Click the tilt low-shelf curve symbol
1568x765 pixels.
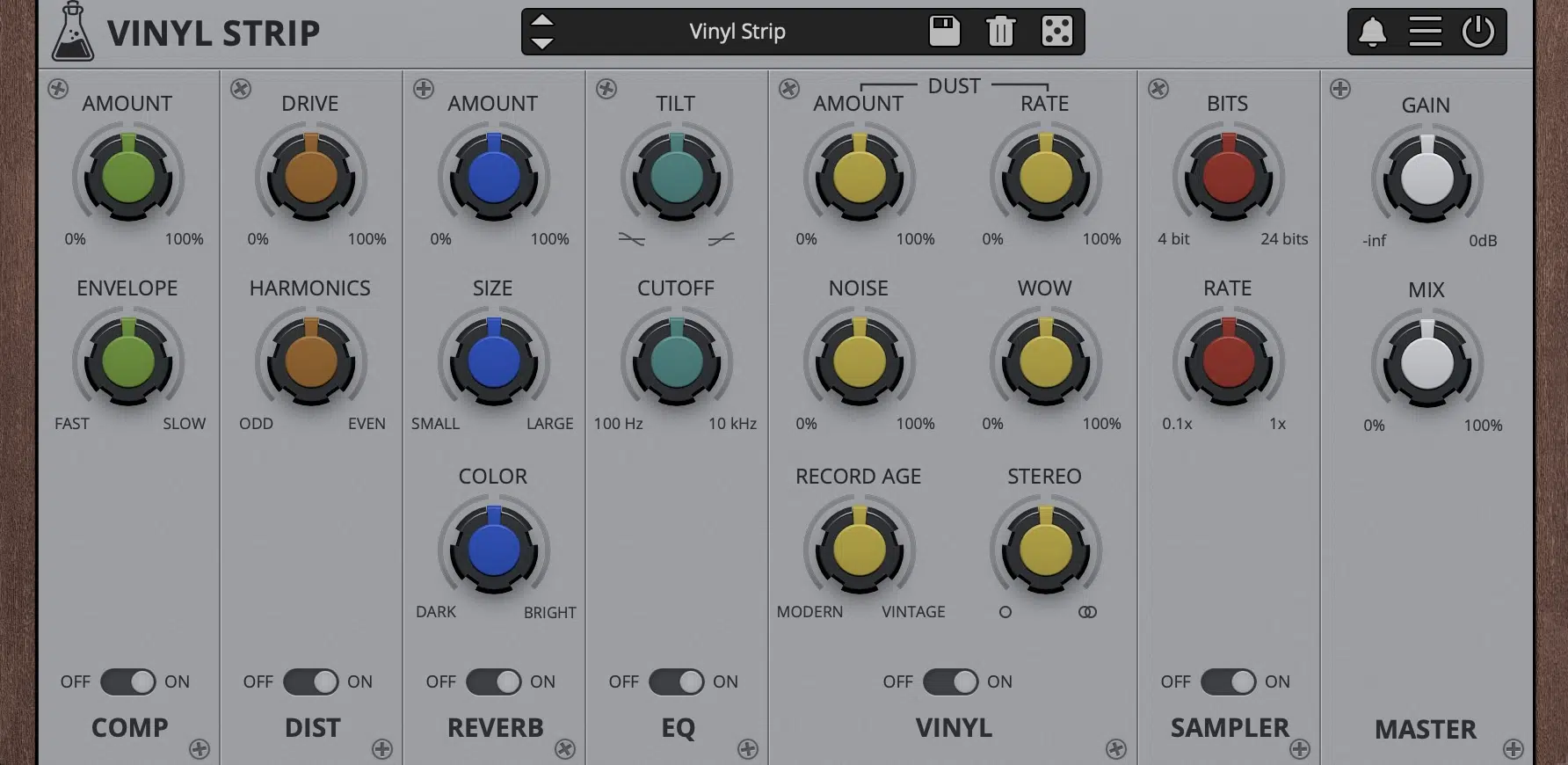tap(631, 239)
